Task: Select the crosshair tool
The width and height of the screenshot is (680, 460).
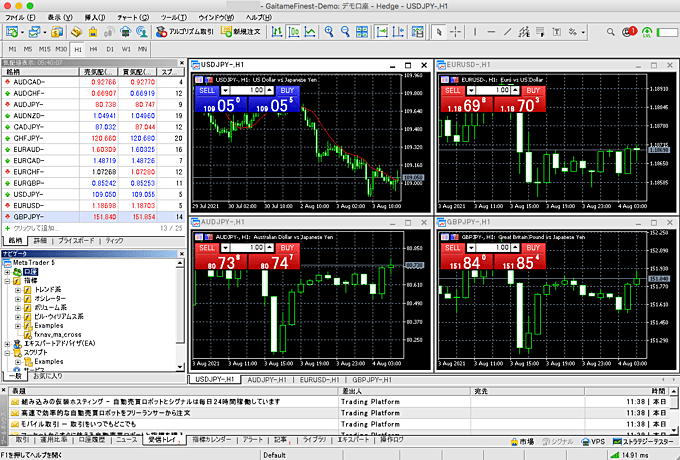Action: pyautogui.click(x=455, y=32)
